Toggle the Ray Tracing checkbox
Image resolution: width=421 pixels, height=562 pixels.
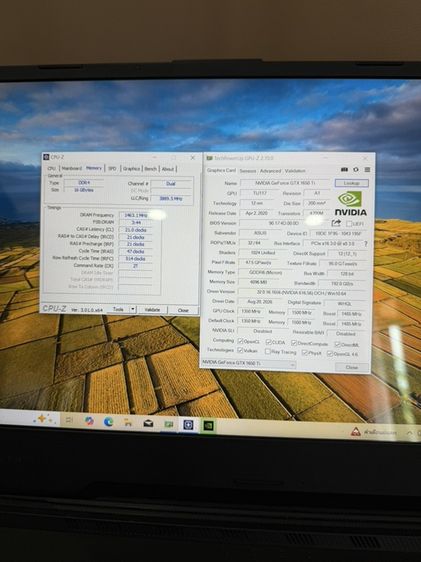pos(268,352)
